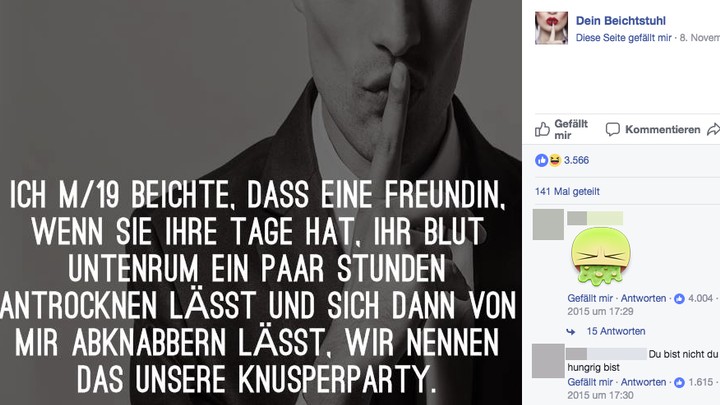720x405 pixels.
Task: Click the reply arrow beside 15 Antworten
Action: pos(571,332)
